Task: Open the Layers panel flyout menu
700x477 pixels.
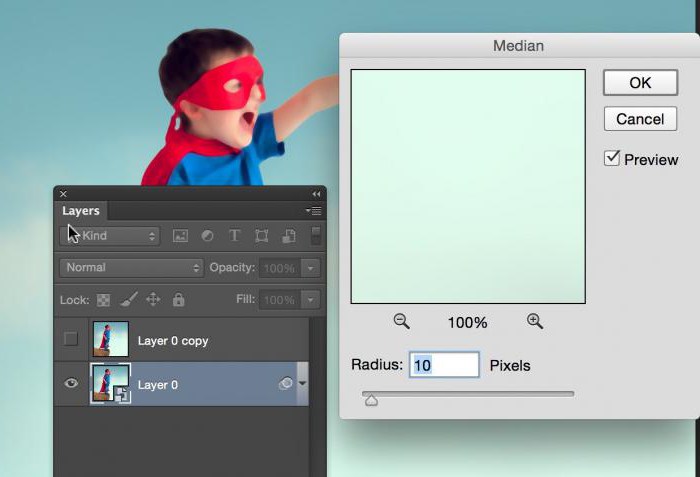Action: pos(313,211)
